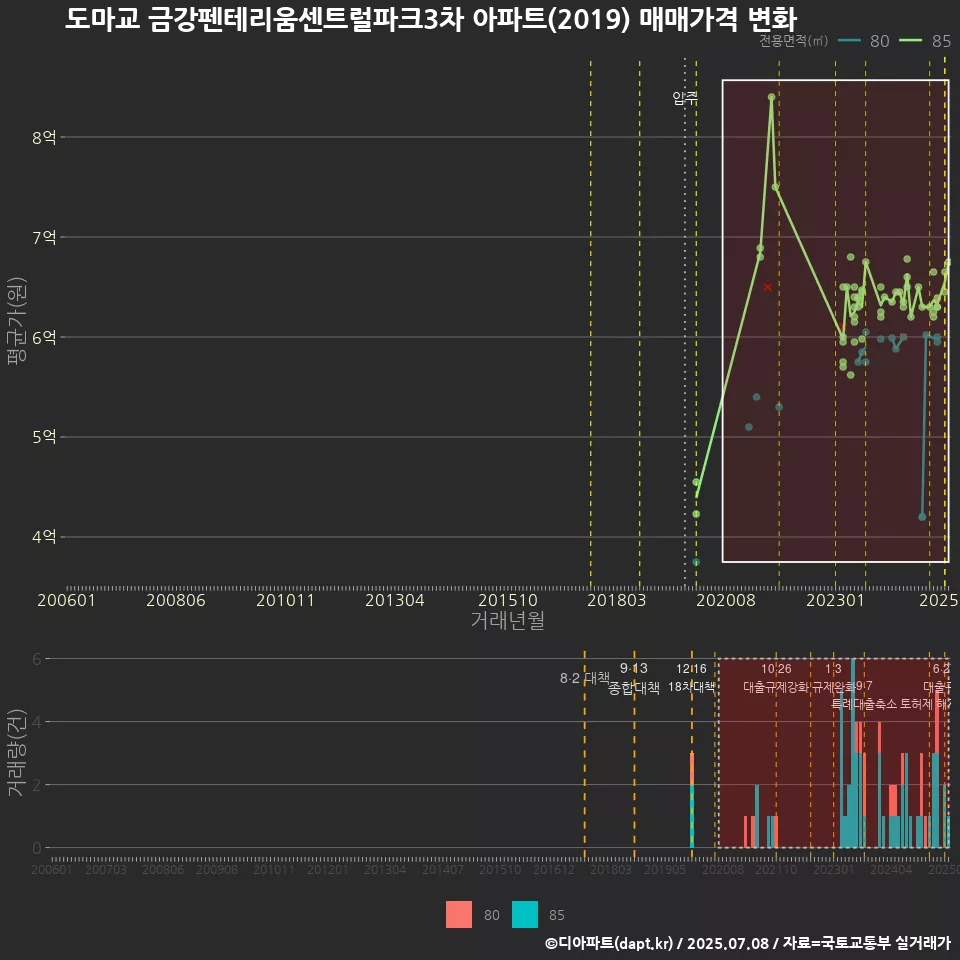Click the '종합대책' annotation text
The height and width of the screenshot is (960, 960).
(634, 688)
